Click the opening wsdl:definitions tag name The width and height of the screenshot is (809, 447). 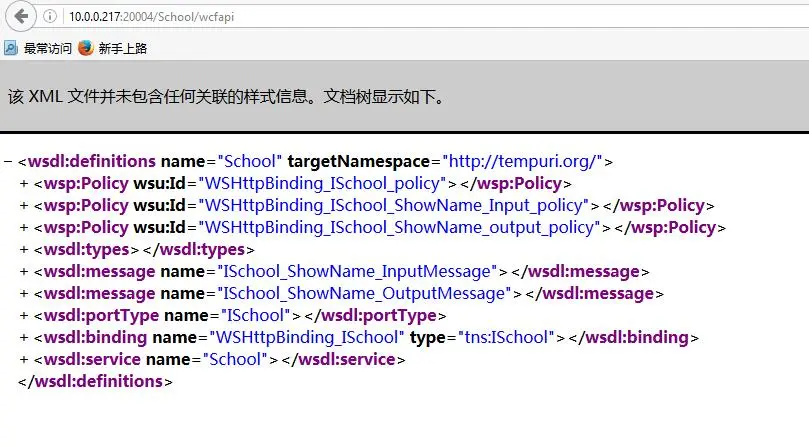coord(92,162)
